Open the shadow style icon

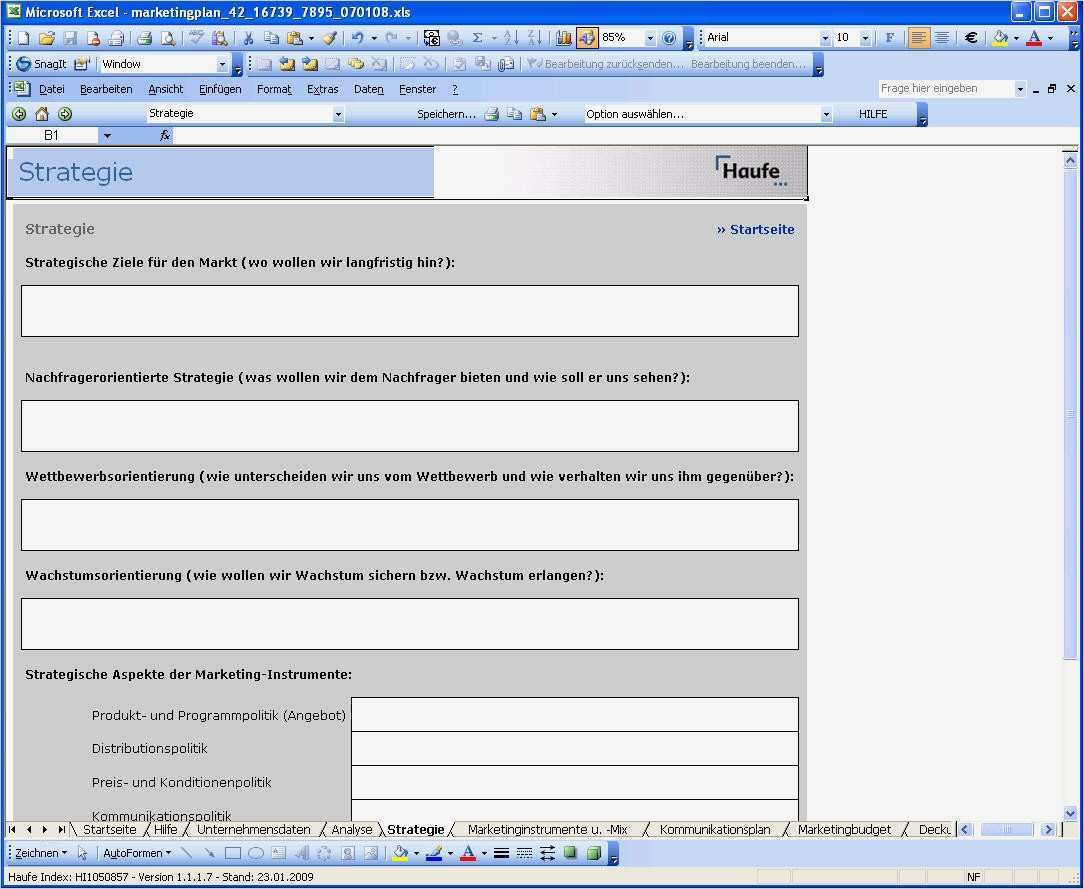click(x=570, y=854)
